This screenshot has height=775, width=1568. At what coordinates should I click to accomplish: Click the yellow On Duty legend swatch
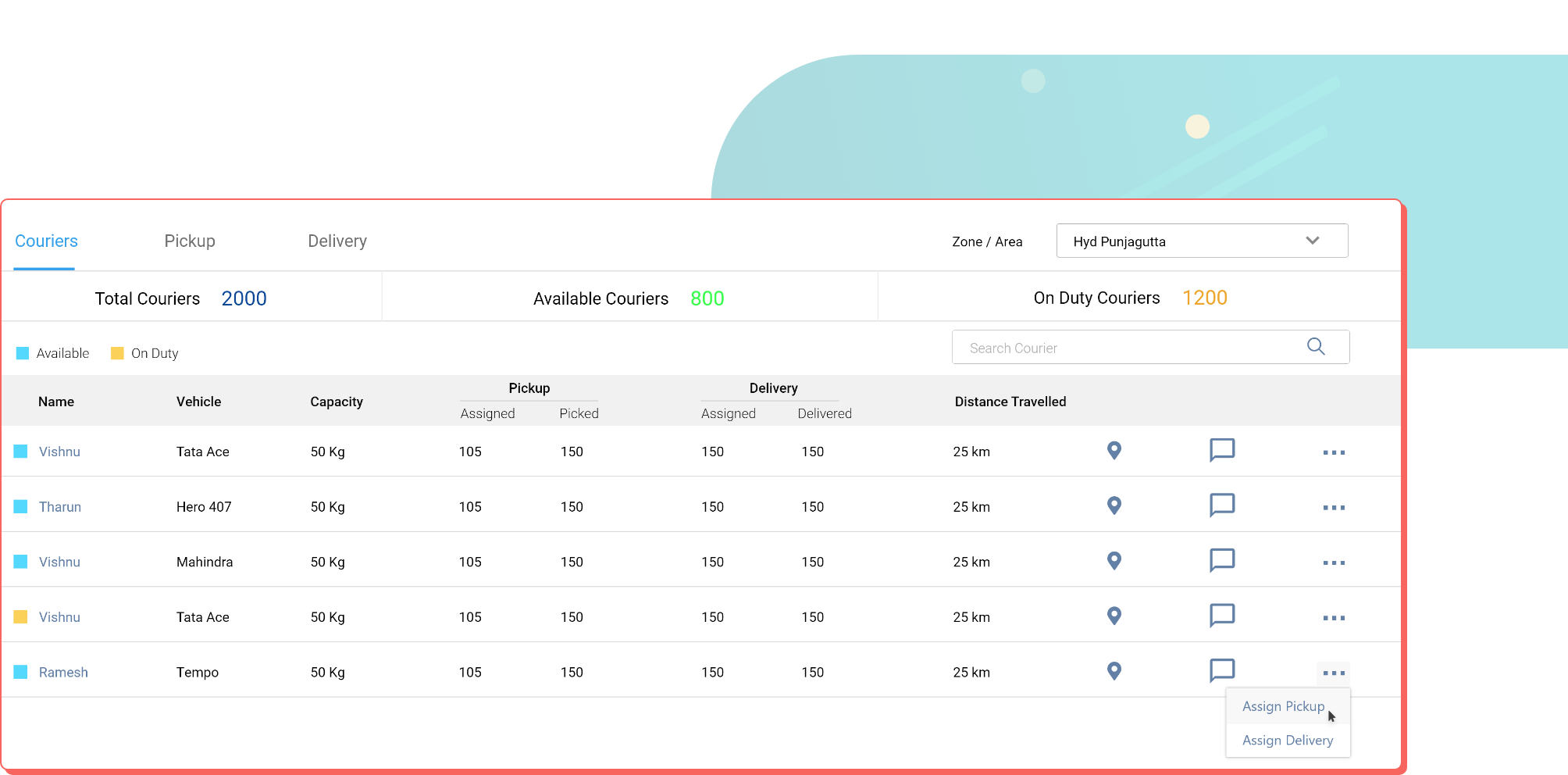(117, 353)
